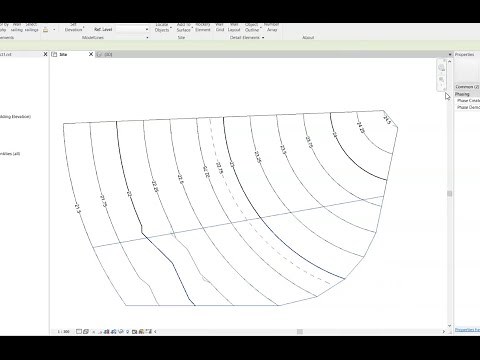Open the dropdown arrow beside the yellow icon
This screenshot has height=360, width=480.
(x=54, y=30)
